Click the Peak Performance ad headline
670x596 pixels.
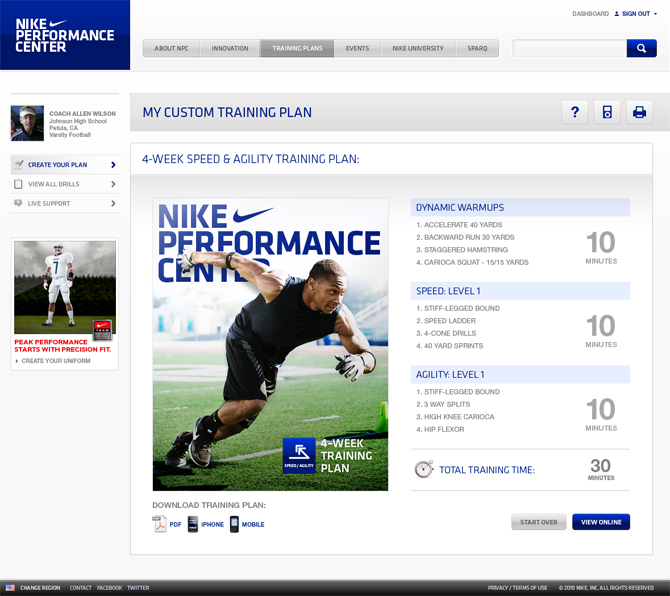[x=63, y=346]
